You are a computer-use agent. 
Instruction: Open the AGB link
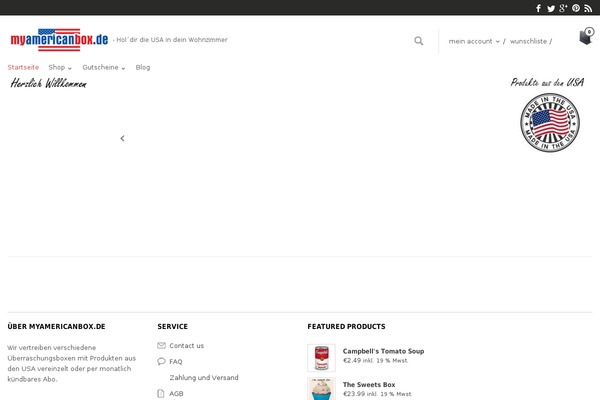pyautogui.click(x=176, y=393)
